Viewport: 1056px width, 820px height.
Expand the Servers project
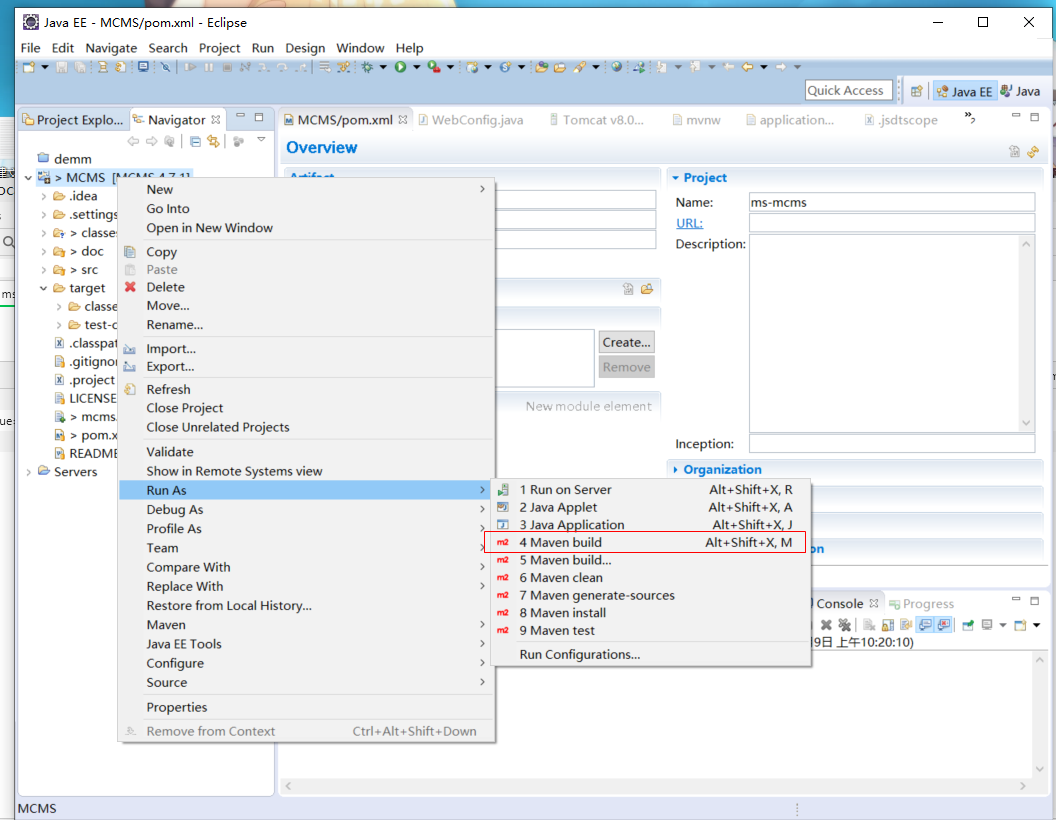pos(28,472)
